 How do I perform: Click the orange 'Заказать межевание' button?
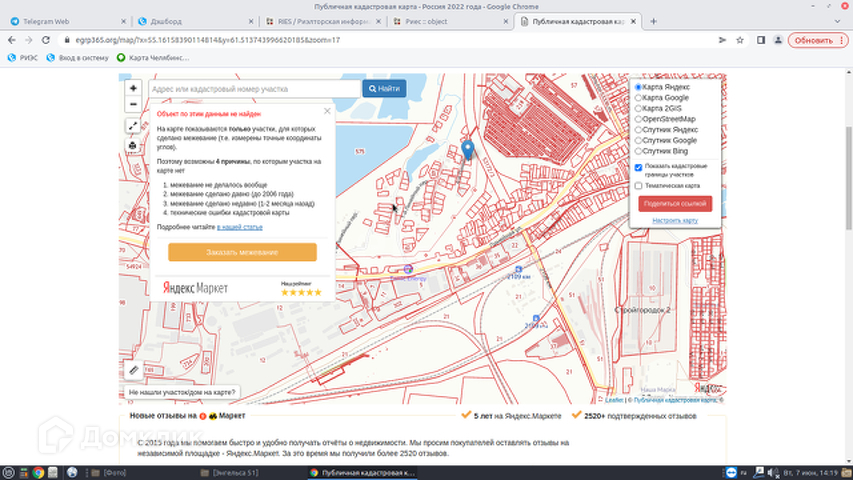[x=242, y=252]
